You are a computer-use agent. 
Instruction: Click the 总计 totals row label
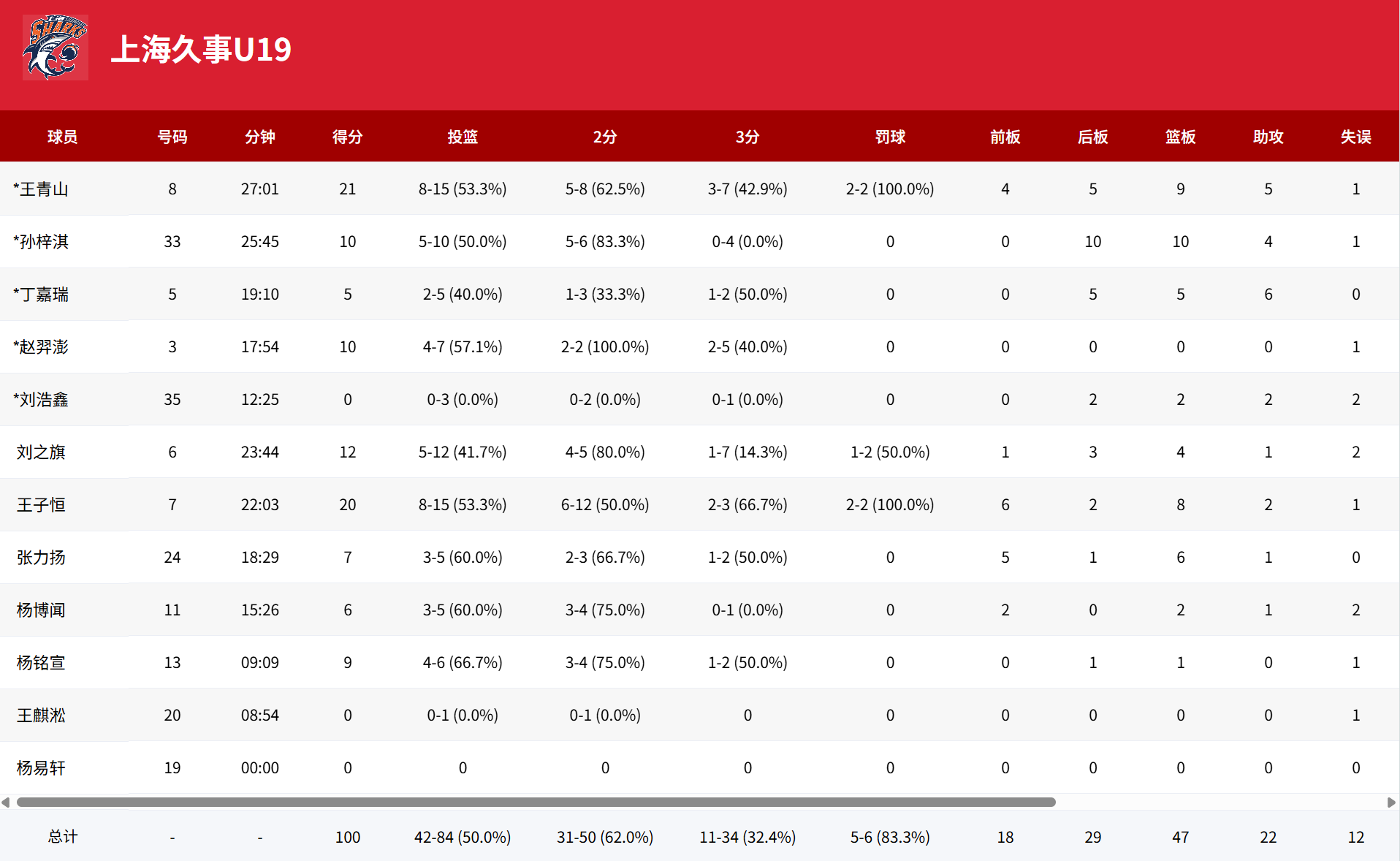63,837
